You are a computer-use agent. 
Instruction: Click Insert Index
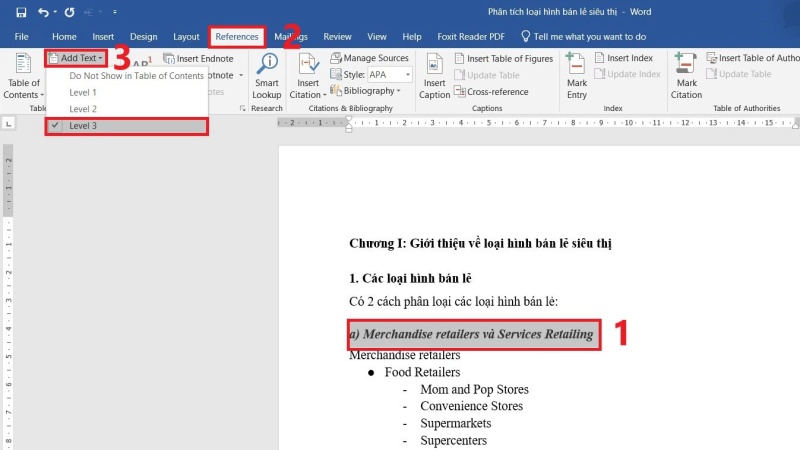(623, 58)
